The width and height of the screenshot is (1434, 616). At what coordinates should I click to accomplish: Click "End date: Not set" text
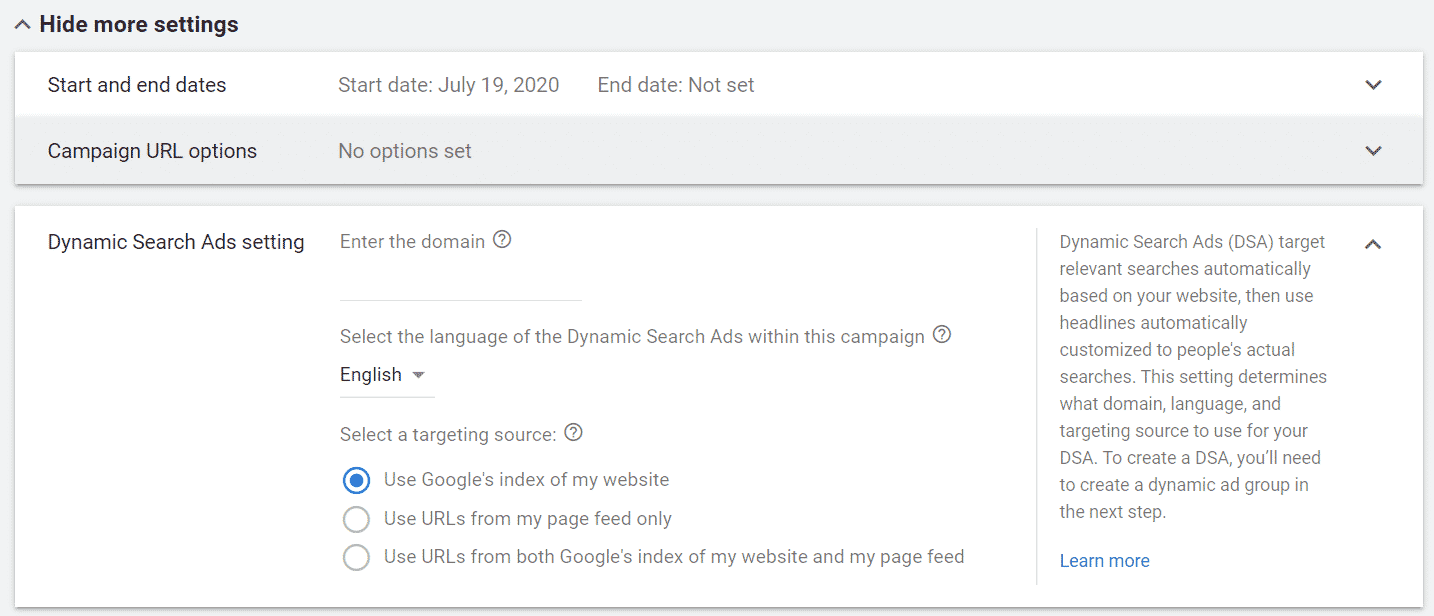point(675,85)
